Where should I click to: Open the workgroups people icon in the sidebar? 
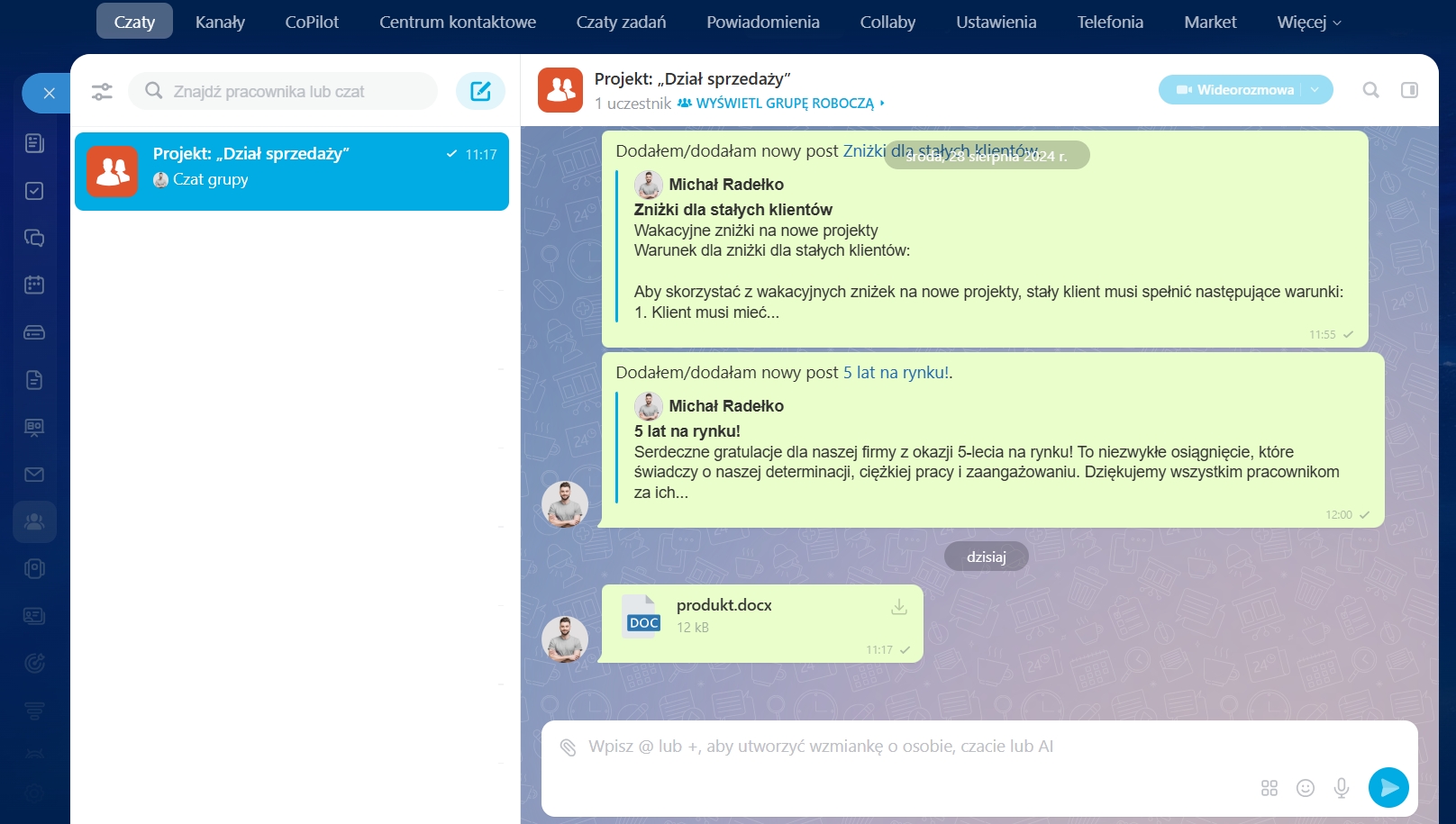(x=34, y=521)
